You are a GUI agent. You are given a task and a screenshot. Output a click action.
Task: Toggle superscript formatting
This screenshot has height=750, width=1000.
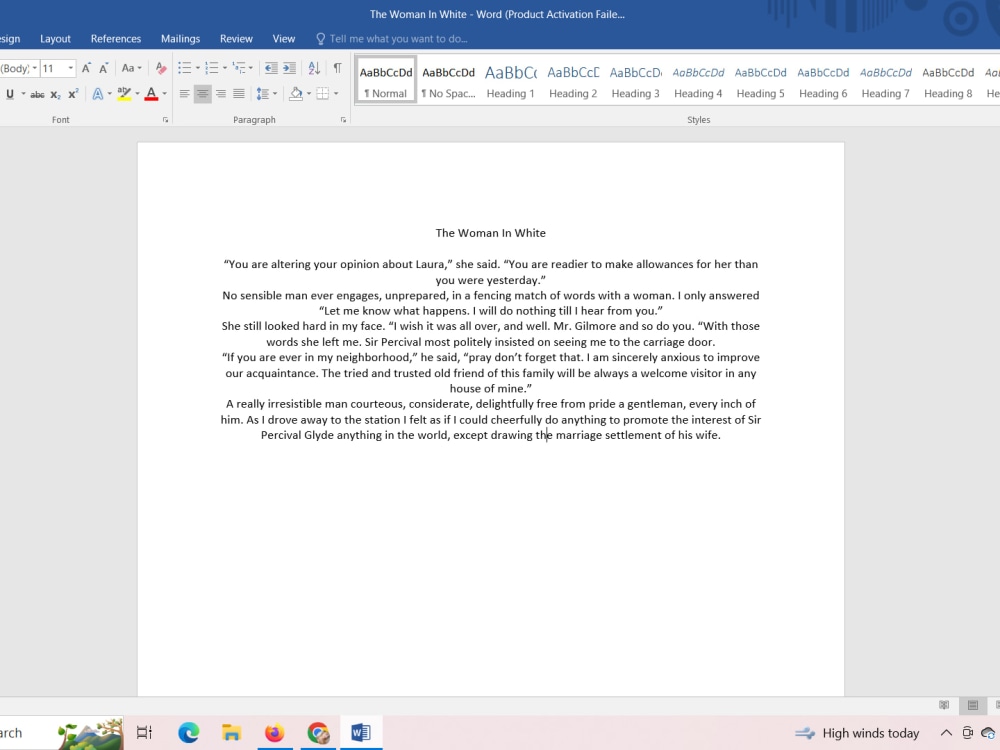(x=73, y=94)
